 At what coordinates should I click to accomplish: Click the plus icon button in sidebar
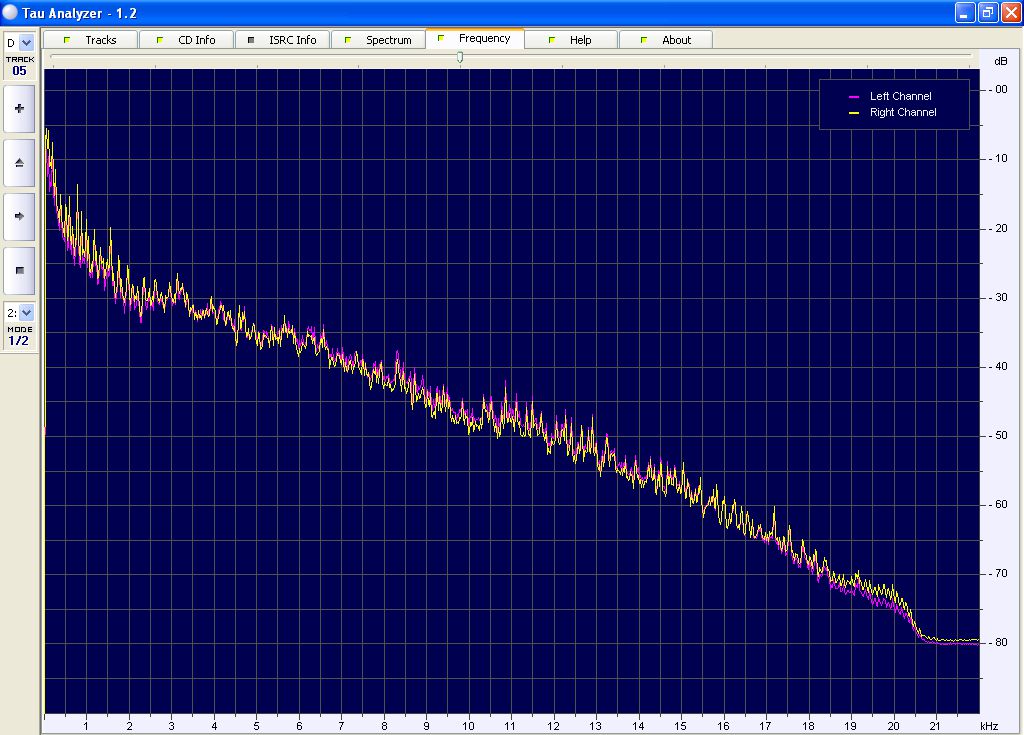19,109
